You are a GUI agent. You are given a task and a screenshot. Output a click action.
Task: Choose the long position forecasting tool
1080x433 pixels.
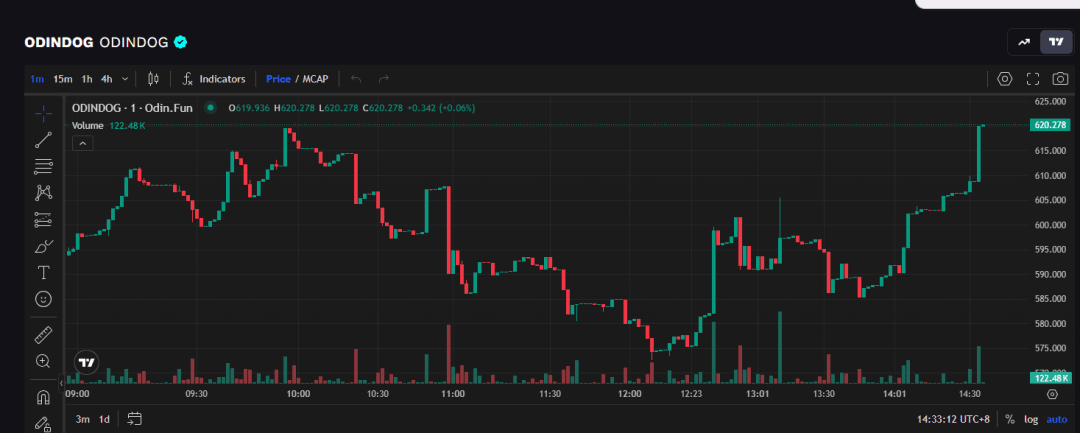click(x=43, y=220)
